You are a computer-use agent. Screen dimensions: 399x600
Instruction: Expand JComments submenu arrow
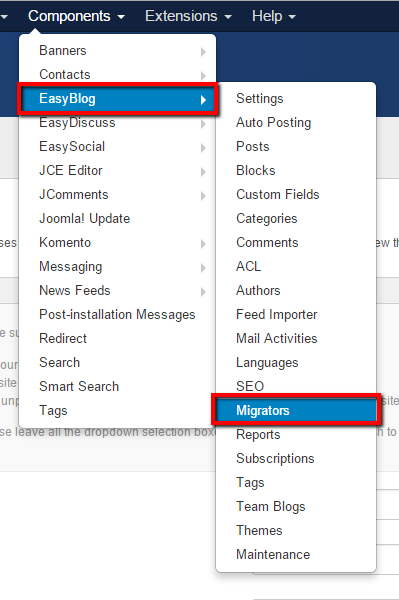(x=203, y=196)
